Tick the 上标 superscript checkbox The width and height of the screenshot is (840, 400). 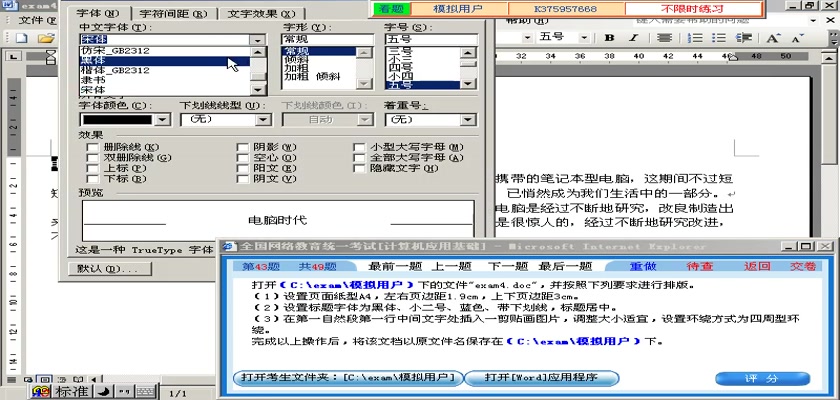point(93,168)
